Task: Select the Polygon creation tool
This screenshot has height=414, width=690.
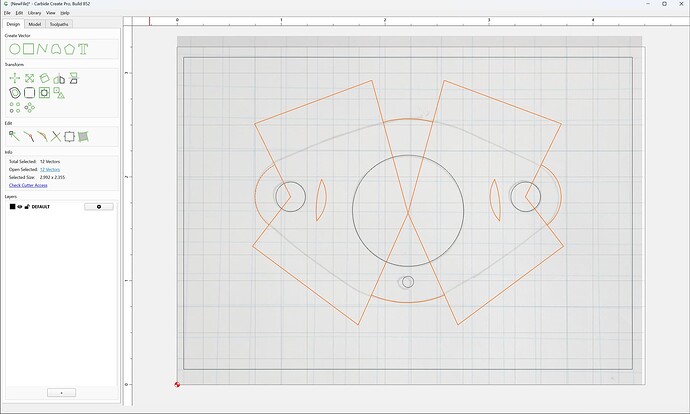Action: click(x=70, y=49)
